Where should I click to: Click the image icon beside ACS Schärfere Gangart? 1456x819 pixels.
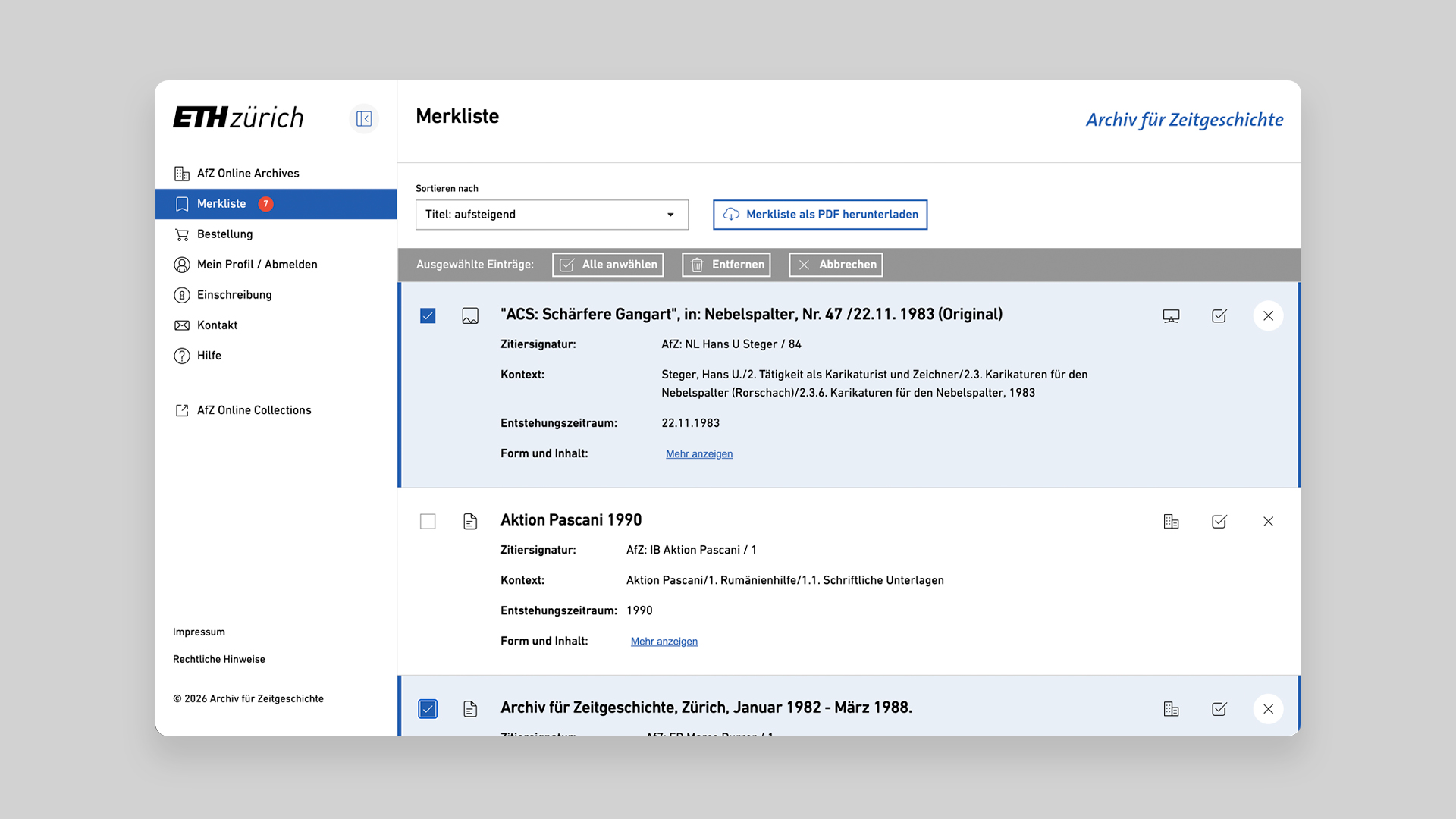click(x=470, y=316)
